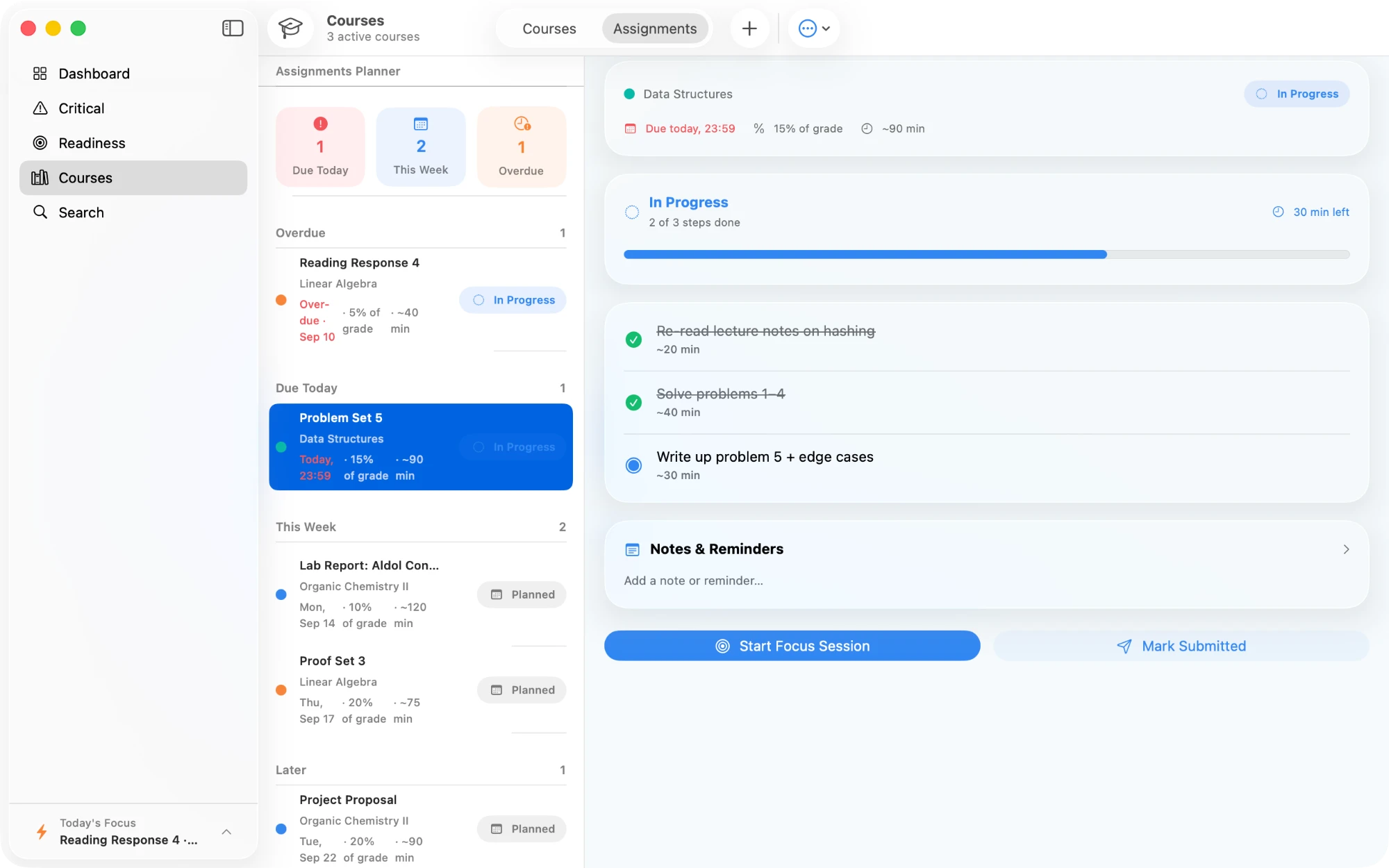The height and width of the screenshot is (868, 1389).
Task: Uncheck Re-read lecture notes on hashing
Action: (x=633, y=340)
